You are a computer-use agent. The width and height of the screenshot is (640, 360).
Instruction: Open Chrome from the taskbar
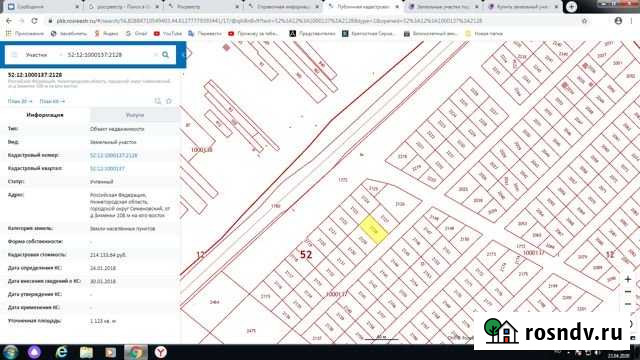point(136,352)
